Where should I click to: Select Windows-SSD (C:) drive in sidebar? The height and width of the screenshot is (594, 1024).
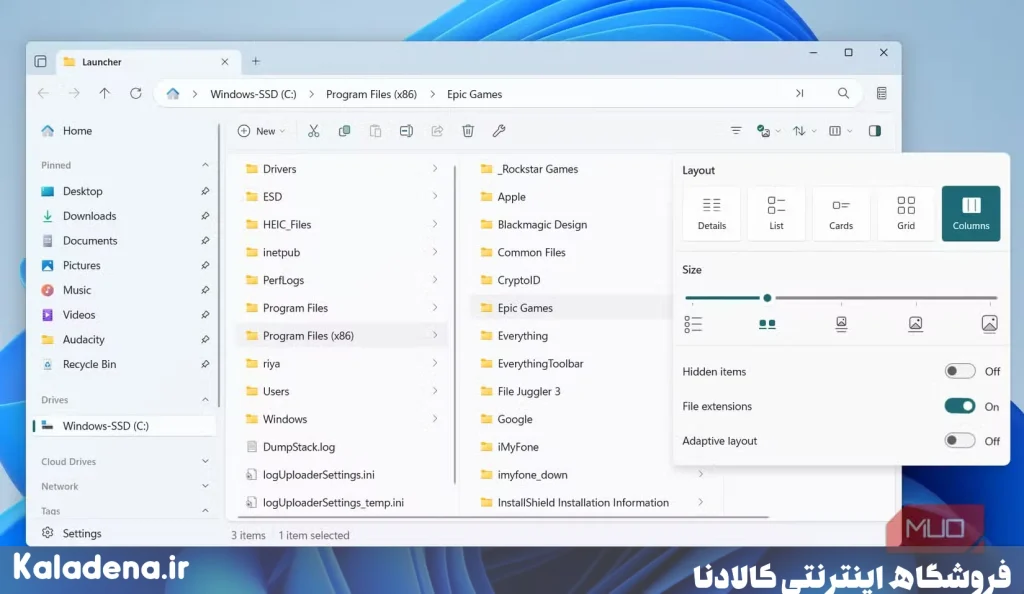tap(124, 426)
